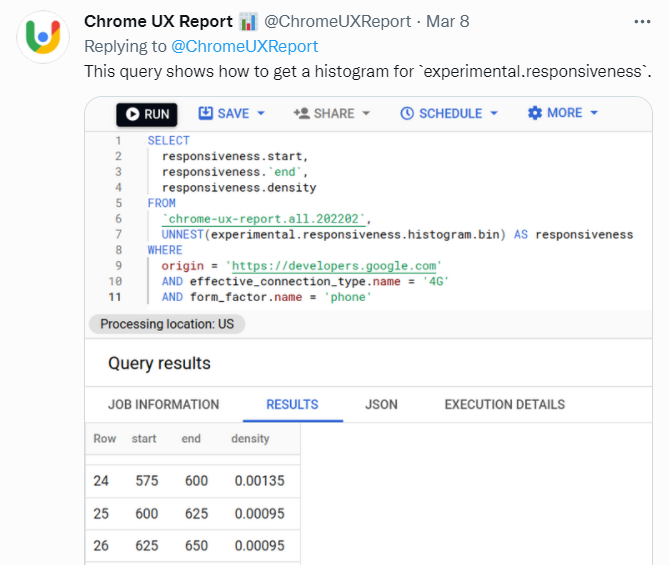
Task: Click the SELECT keyword on line 1
Action: click(x=168, y=141)
